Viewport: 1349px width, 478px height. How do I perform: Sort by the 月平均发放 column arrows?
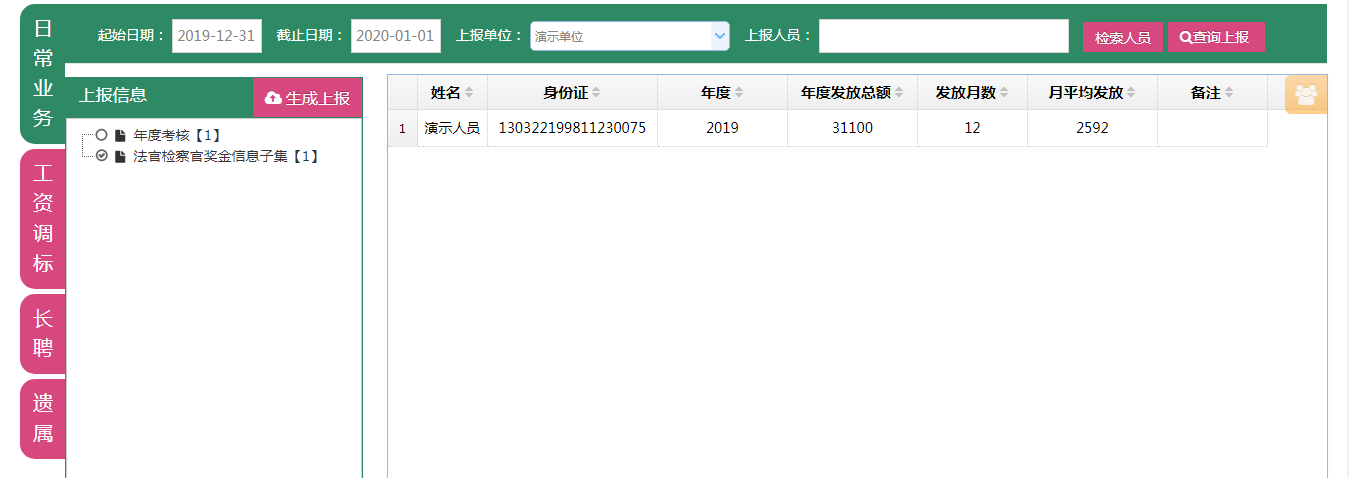click(x=1131, y=93)
